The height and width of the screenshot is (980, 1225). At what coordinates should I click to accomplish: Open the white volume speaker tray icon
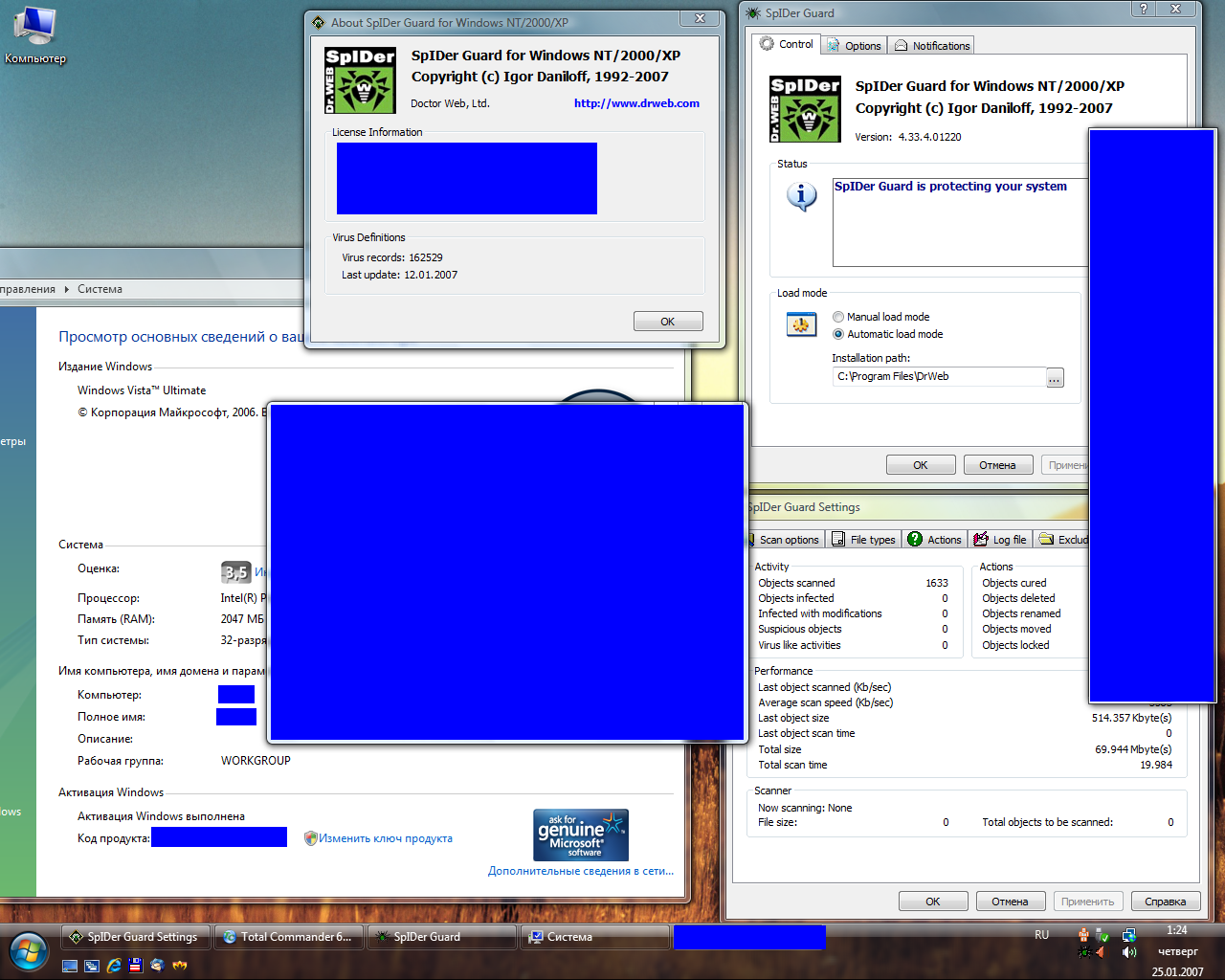pos(1129,952)
